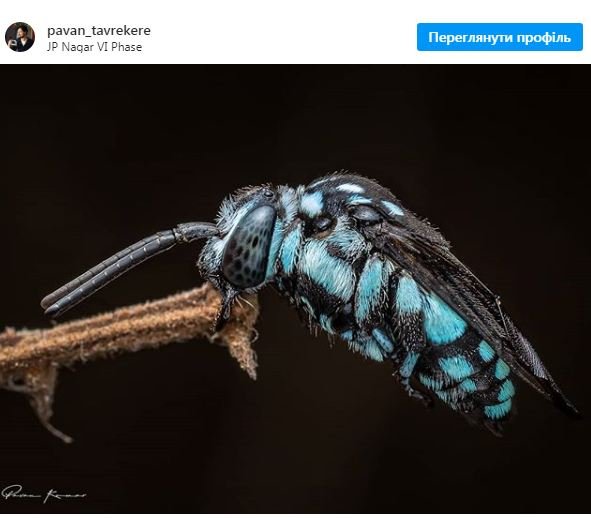Select the middle of the bee's antennae
The width and height of the screenshot is (591, 518).
[128, 262]
